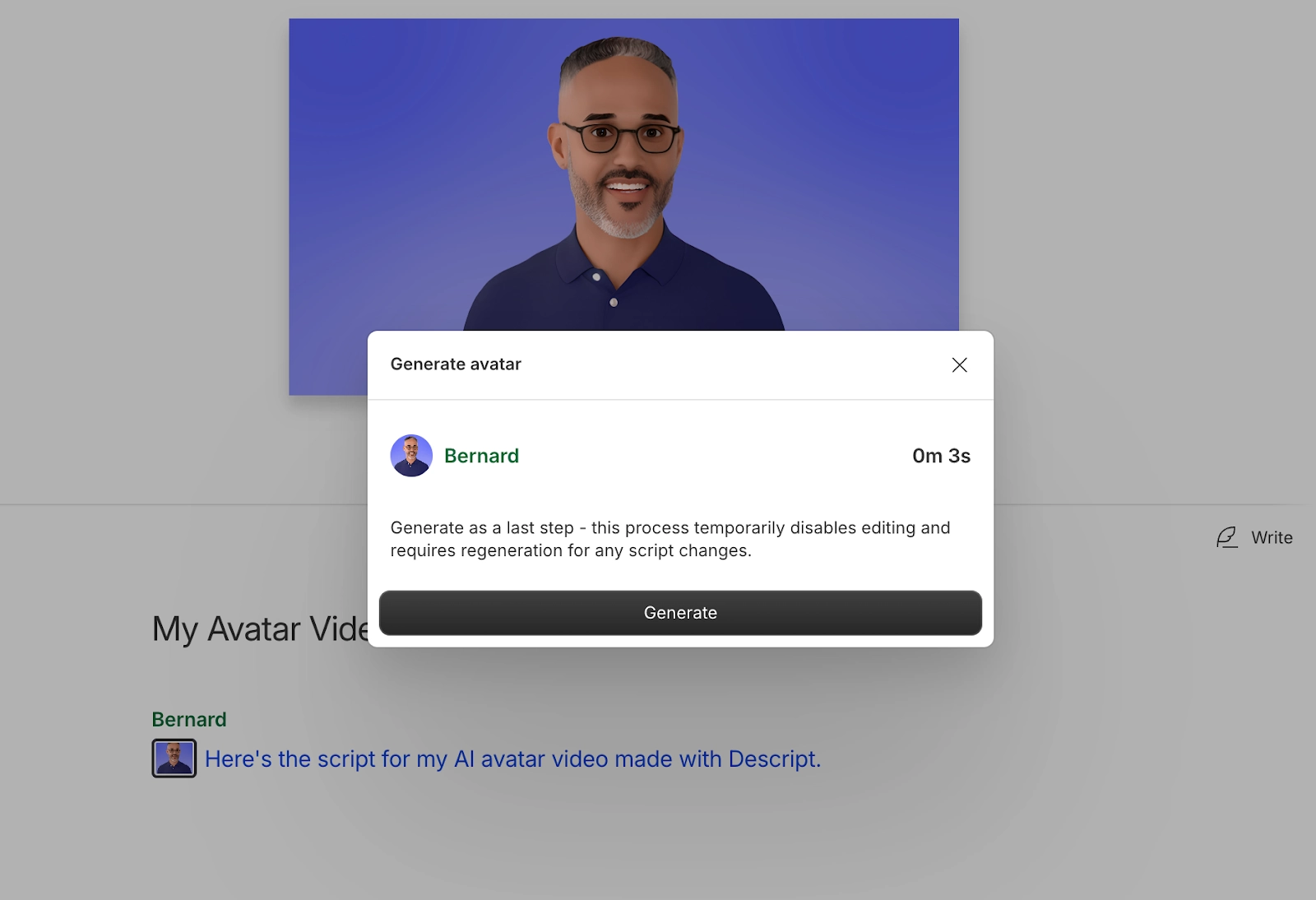The height and width of the screenshot is (900, 1316).
Task: Click the Generate button
Action: (680, 613)
